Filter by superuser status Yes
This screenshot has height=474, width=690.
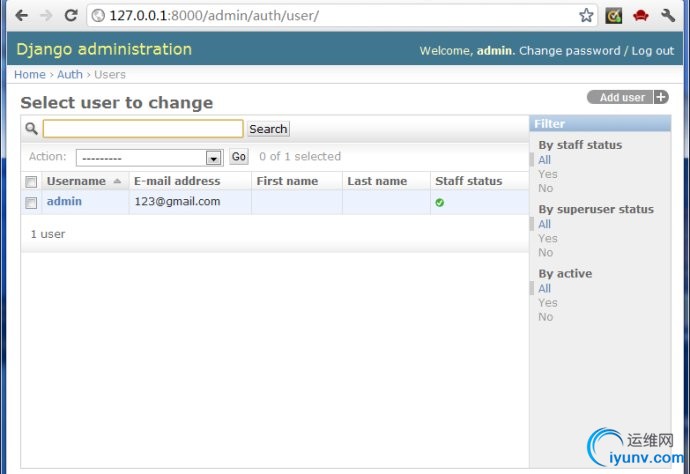pos(548,239)
